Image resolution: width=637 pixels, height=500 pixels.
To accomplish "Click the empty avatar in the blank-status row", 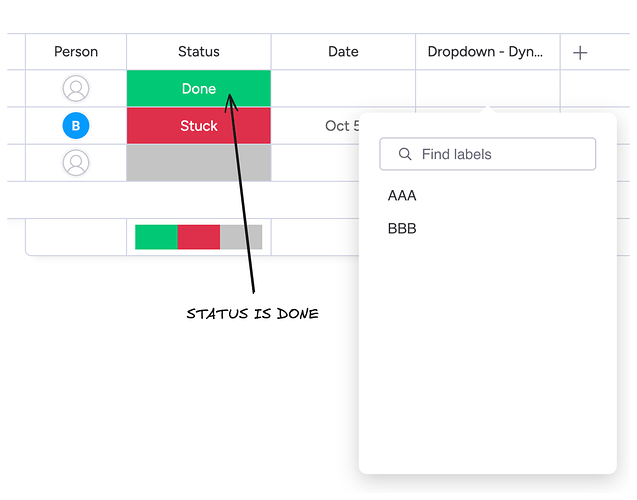I will (76, 162).
